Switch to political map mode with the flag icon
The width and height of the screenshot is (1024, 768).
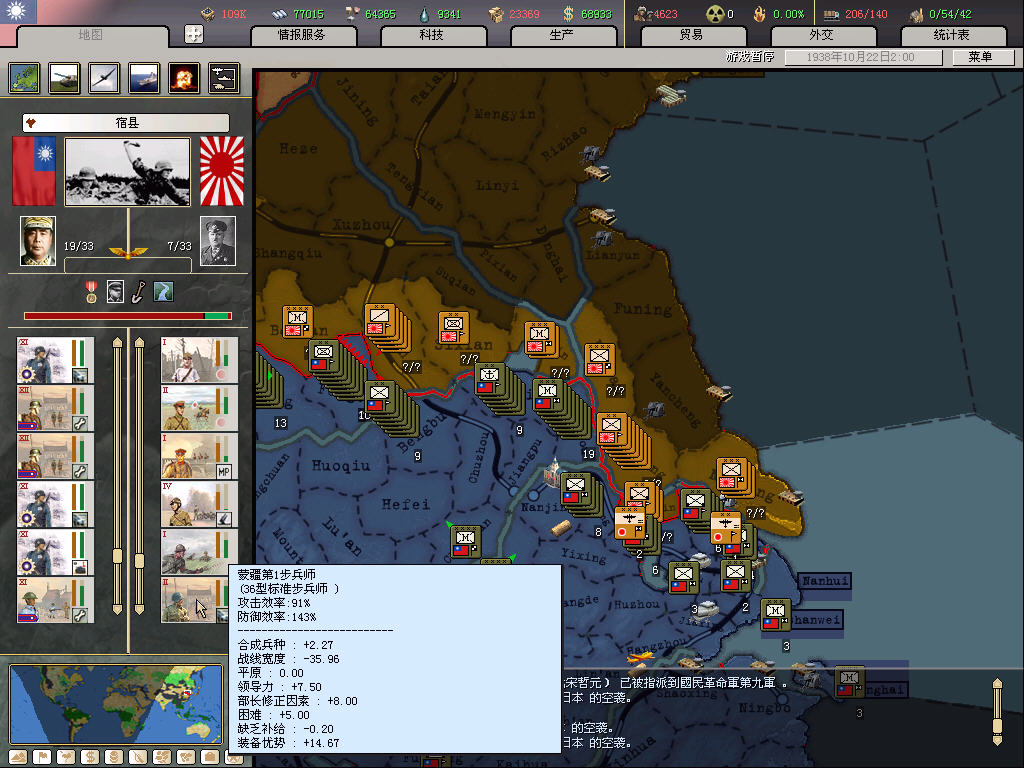(42, 758)
